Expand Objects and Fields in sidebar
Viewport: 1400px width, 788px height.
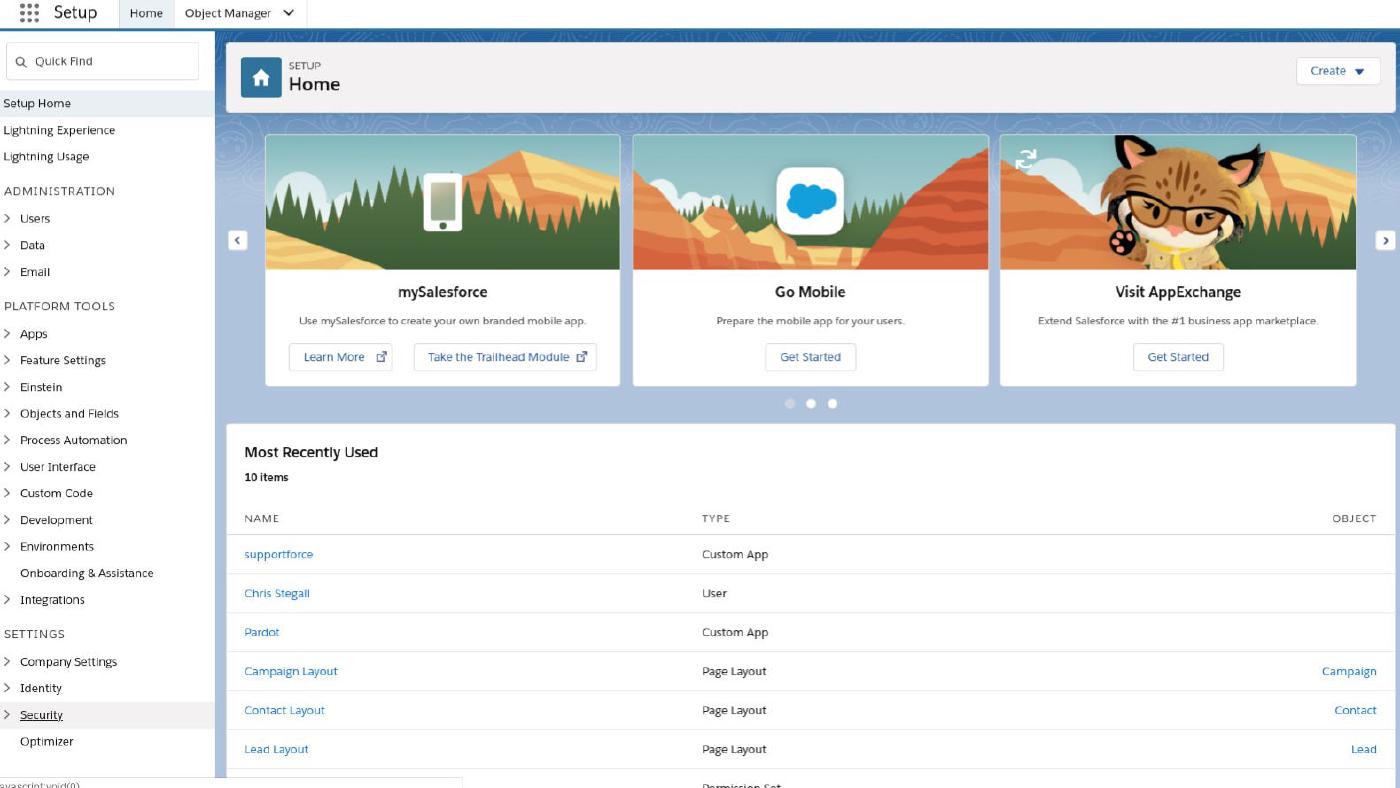point(8,413)
